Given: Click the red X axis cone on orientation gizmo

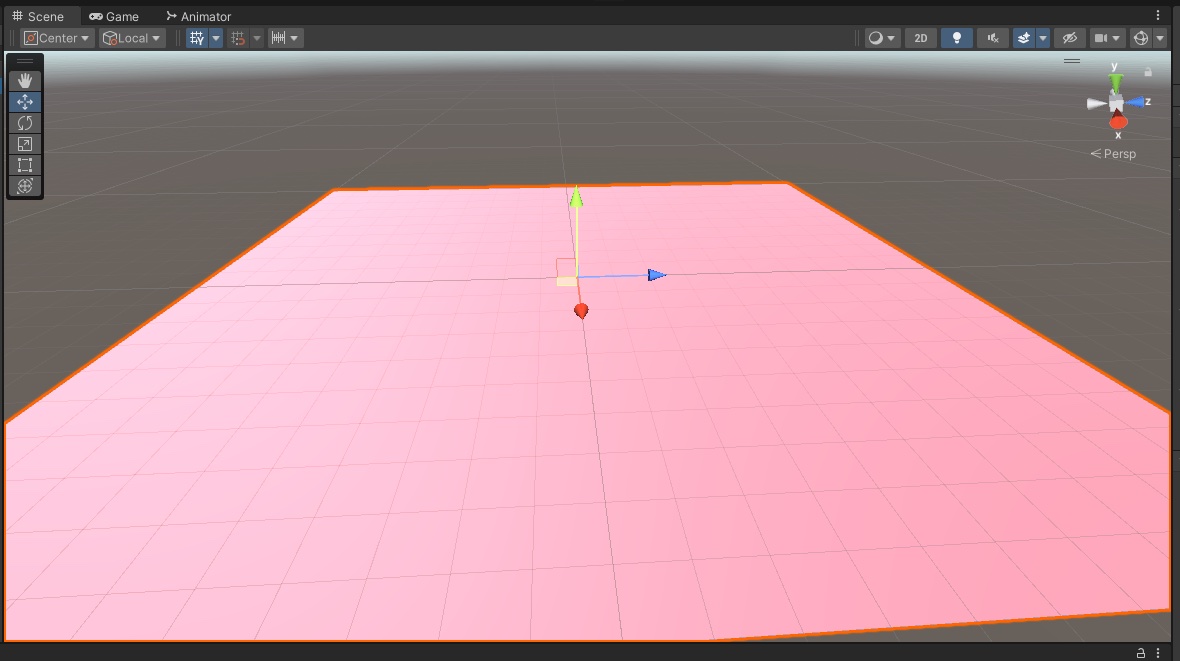Looking at the screenshot, I should [1118, 122].
